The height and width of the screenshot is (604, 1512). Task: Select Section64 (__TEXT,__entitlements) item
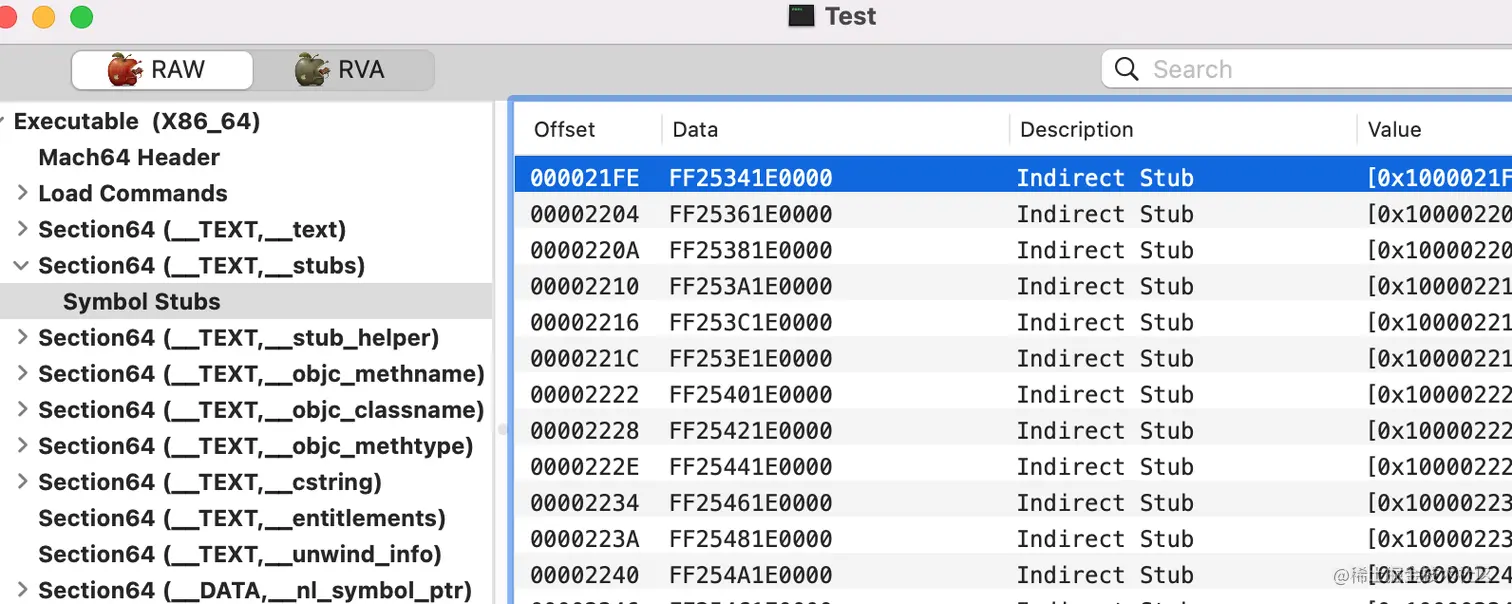pos(241,518)
